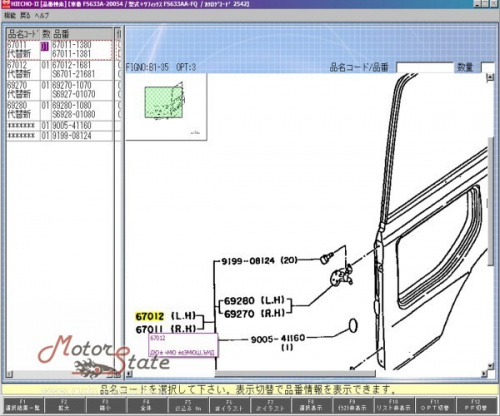500x416 pixels.
Task: Click F11 OPT切替 button
Action: pyautogui.click(x=435, y=405)
